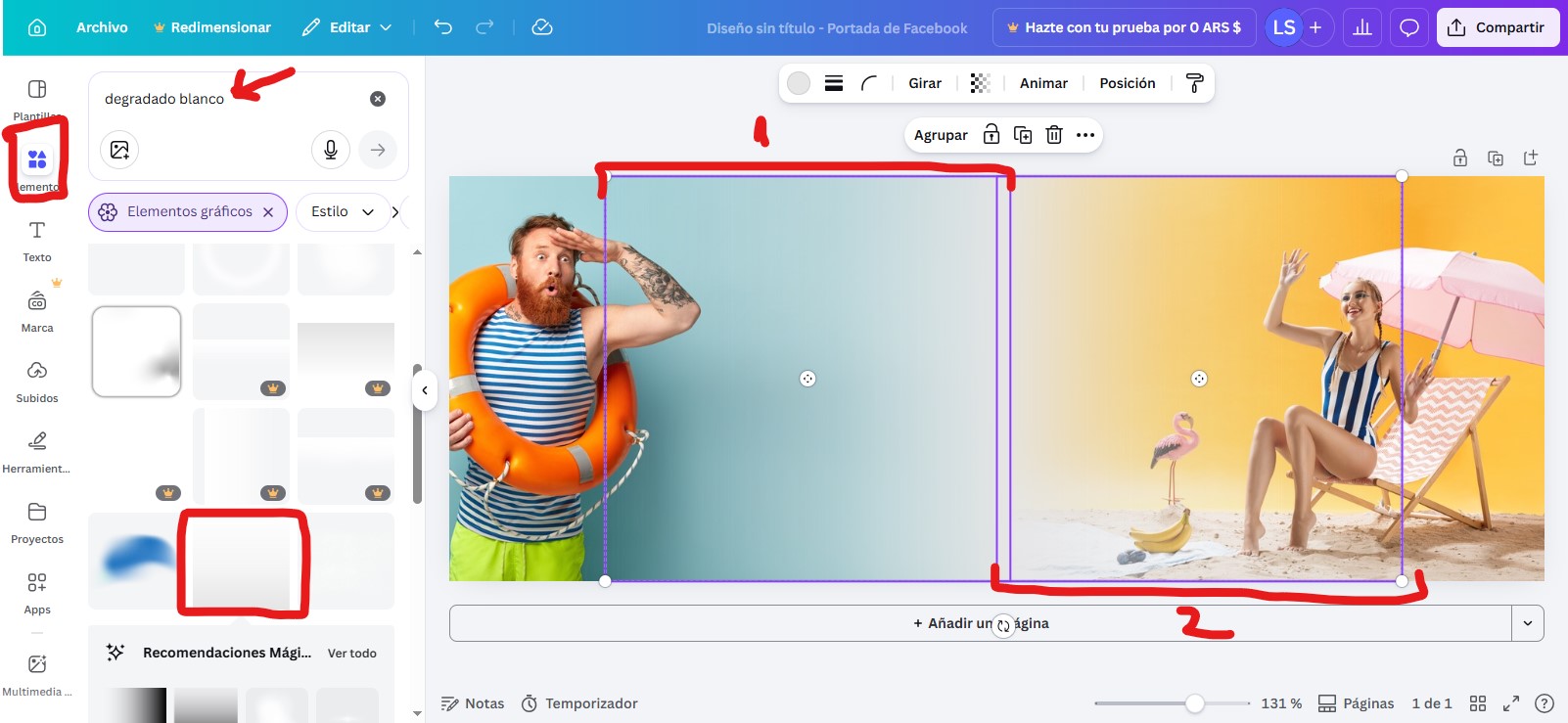Open the transparency checkerboard icon

tap(980, 83)
